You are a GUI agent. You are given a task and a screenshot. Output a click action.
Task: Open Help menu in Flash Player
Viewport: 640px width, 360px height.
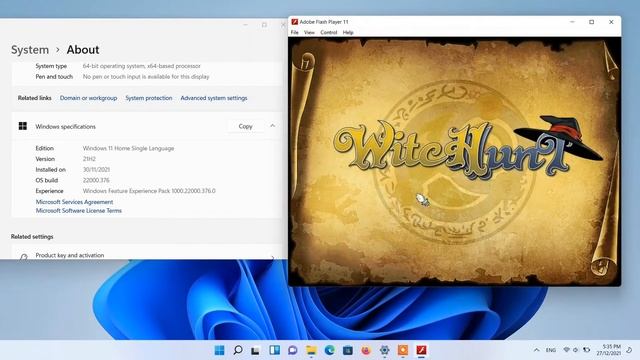coord(348,32)
